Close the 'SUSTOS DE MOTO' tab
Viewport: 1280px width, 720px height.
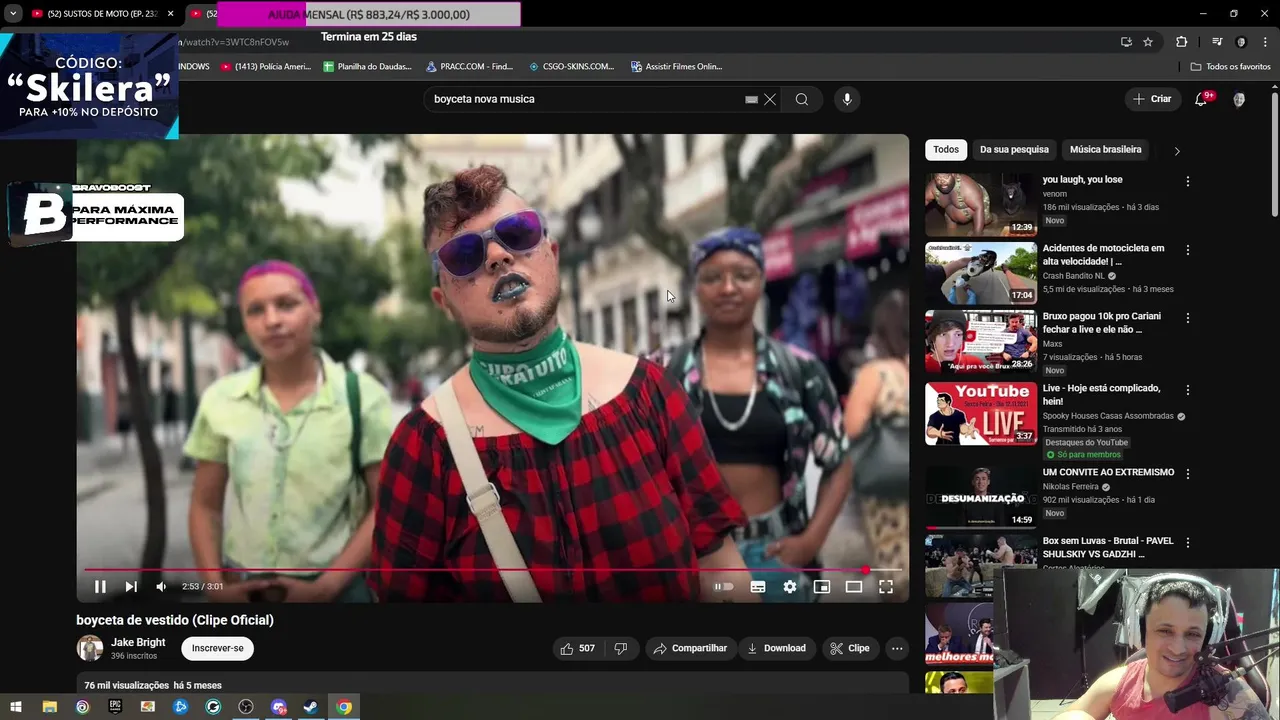[170, 14]
